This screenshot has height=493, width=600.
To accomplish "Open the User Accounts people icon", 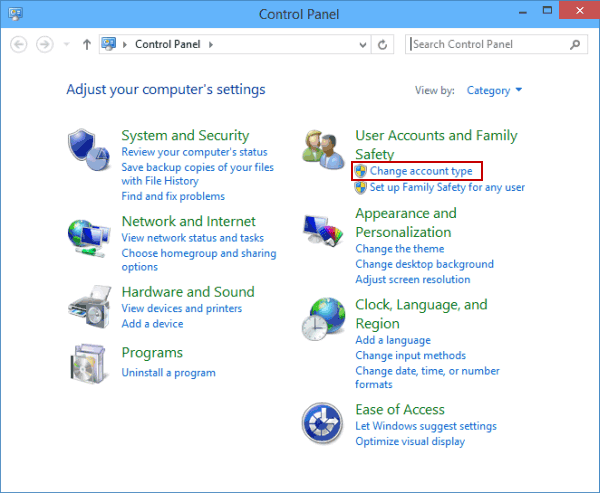I will click(x=323, y=150).
